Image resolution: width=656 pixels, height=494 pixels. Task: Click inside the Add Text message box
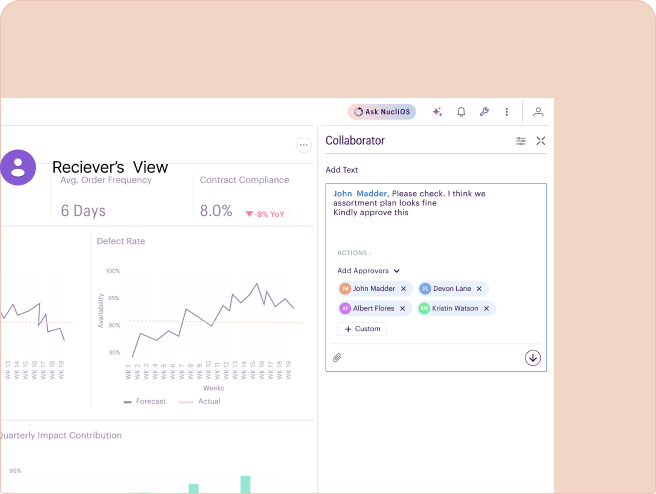coord(436,277)
